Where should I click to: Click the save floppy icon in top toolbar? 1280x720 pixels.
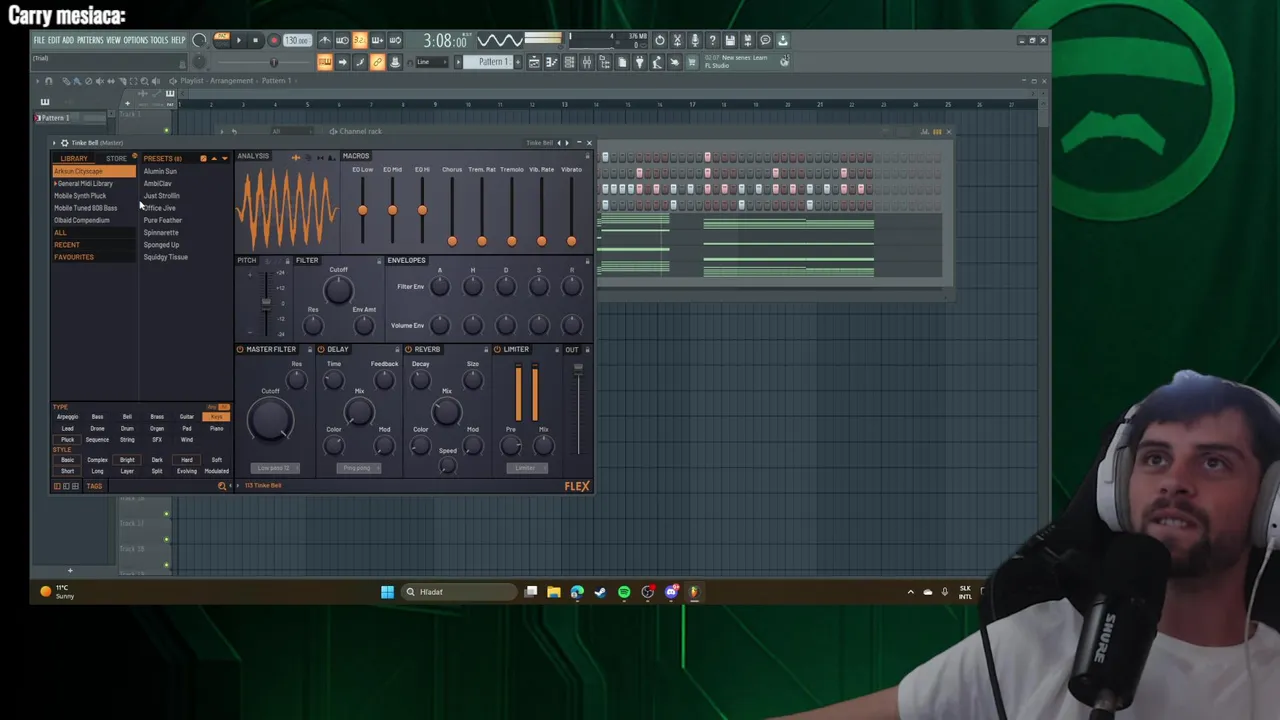click(730, 40)
